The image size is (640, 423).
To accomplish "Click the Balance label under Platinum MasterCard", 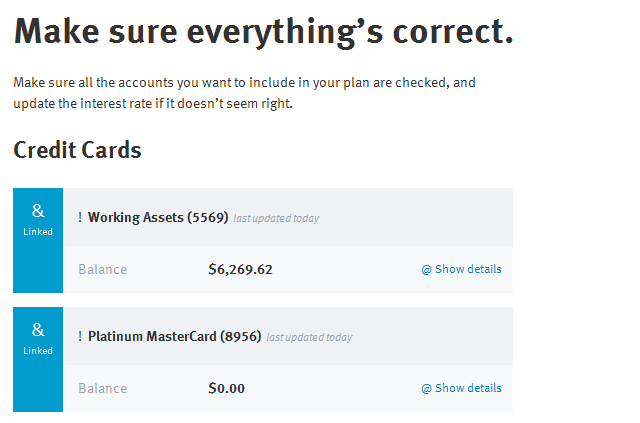I will [x=102, y=388].
